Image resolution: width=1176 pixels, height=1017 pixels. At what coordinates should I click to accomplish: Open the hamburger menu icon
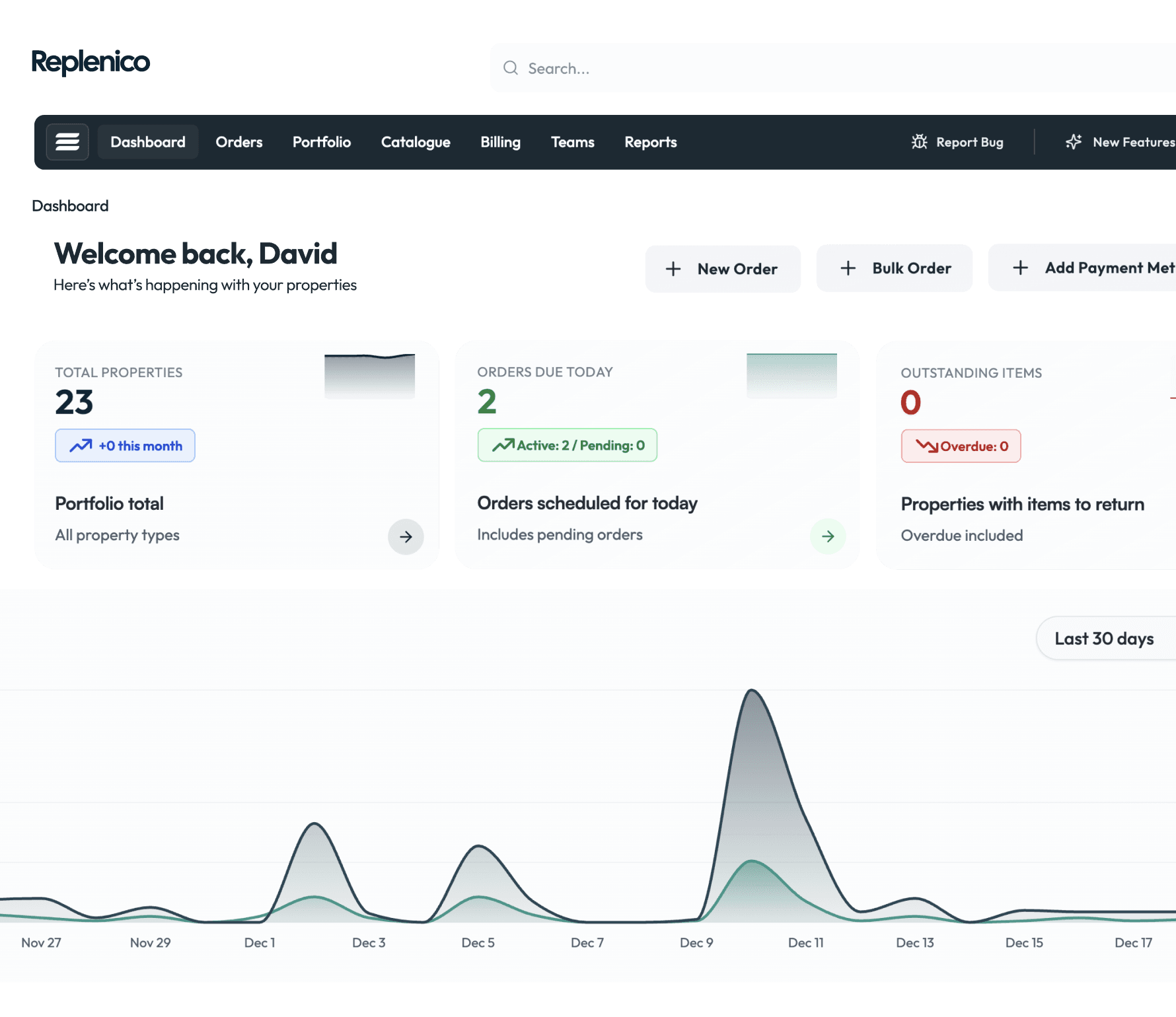point(67,142)
